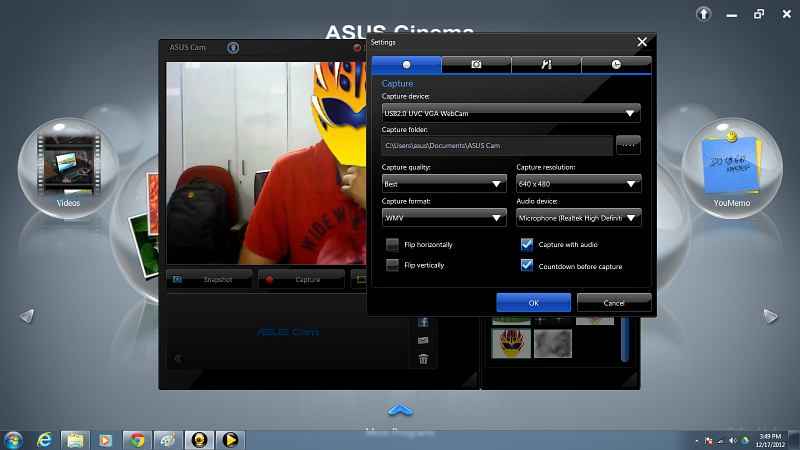Click the trash delete icon in ASUS Cam

point(423,359)
